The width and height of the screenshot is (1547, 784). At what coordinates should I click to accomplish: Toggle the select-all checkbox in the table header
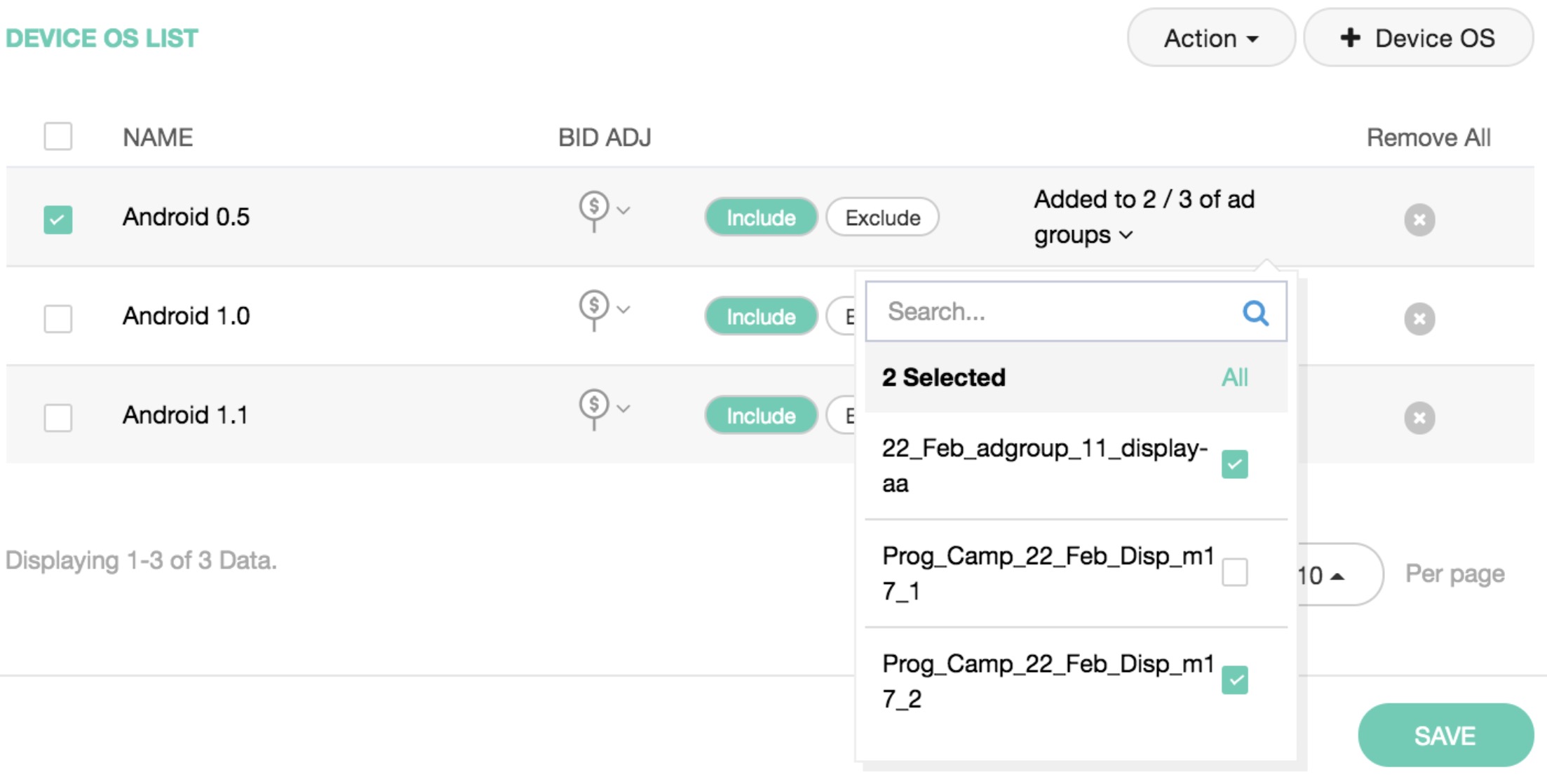[x=58, y=136]
